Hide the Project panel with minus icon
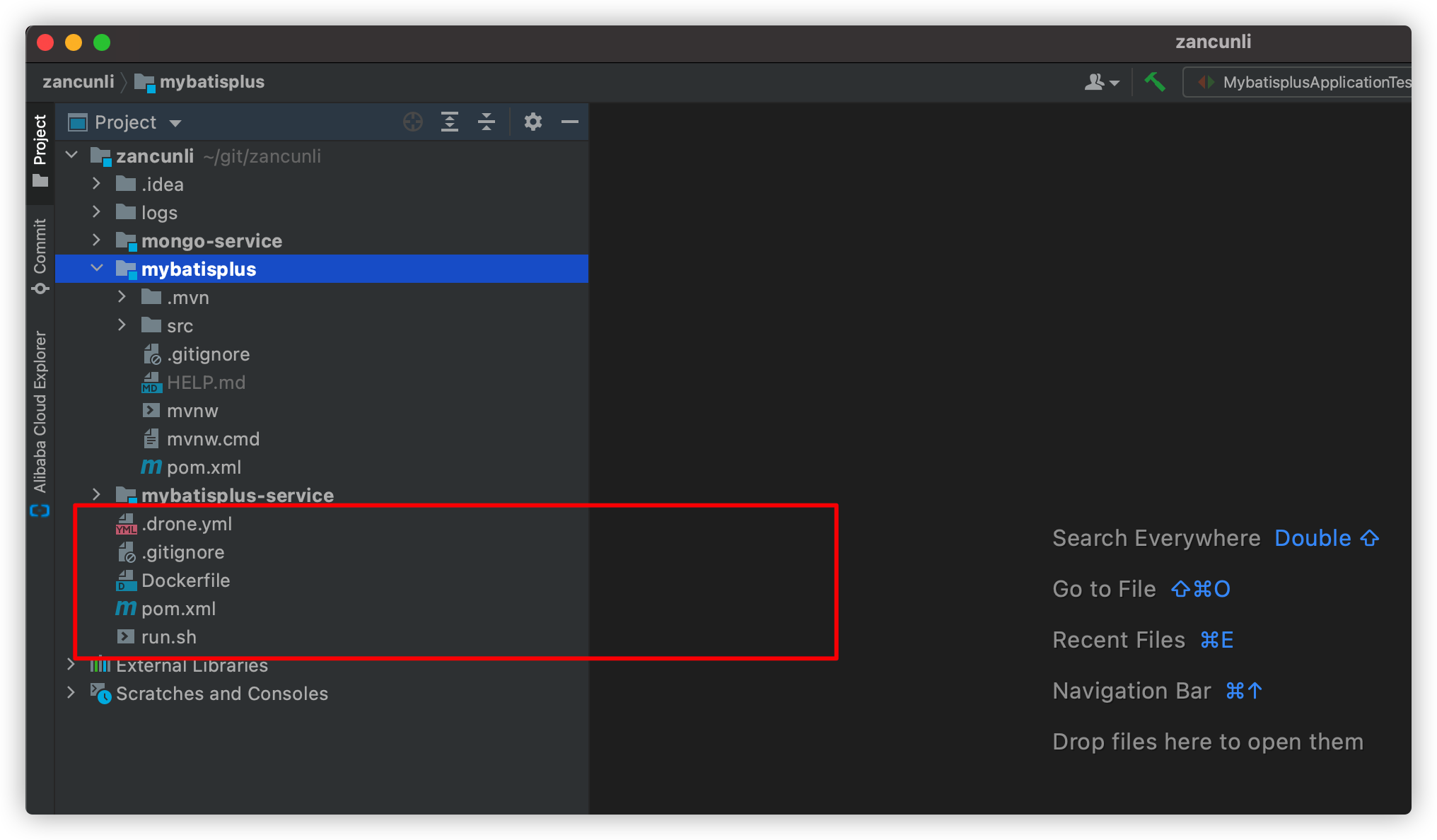The image size is (1437, 840). tap(570, 122)
